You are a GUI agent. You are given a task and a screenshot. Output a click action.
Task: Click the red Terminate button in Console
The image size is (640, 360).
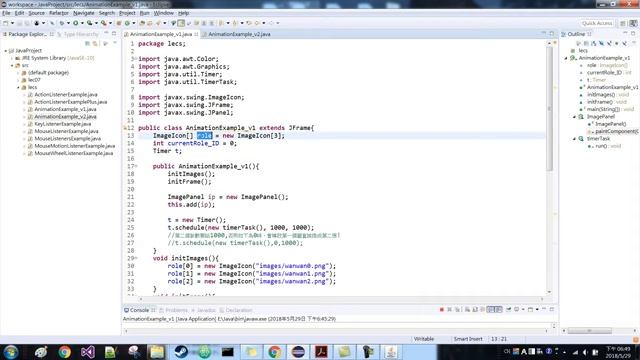[442, 310]
